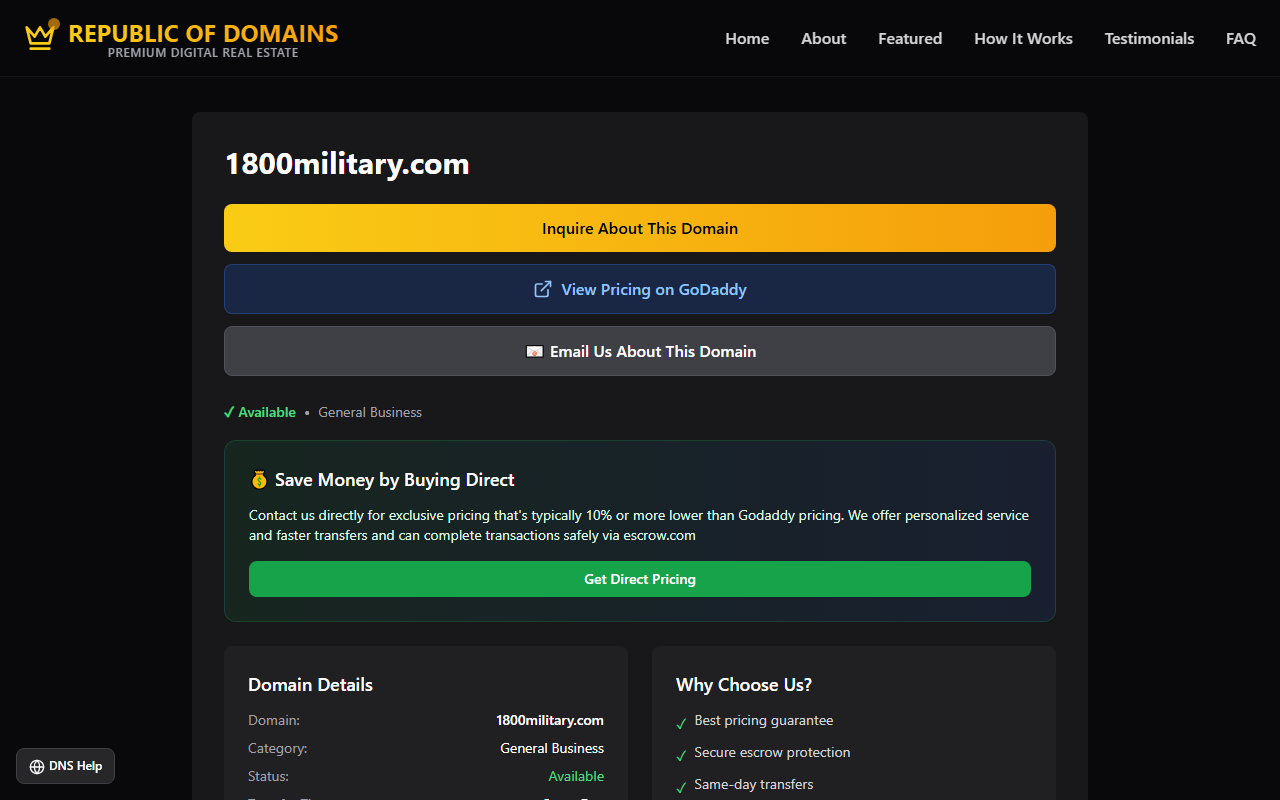Image resolution: width=1280 pixels, height=800 pixels.
Task: Click the crown logo icon
Action: (41, 36)
